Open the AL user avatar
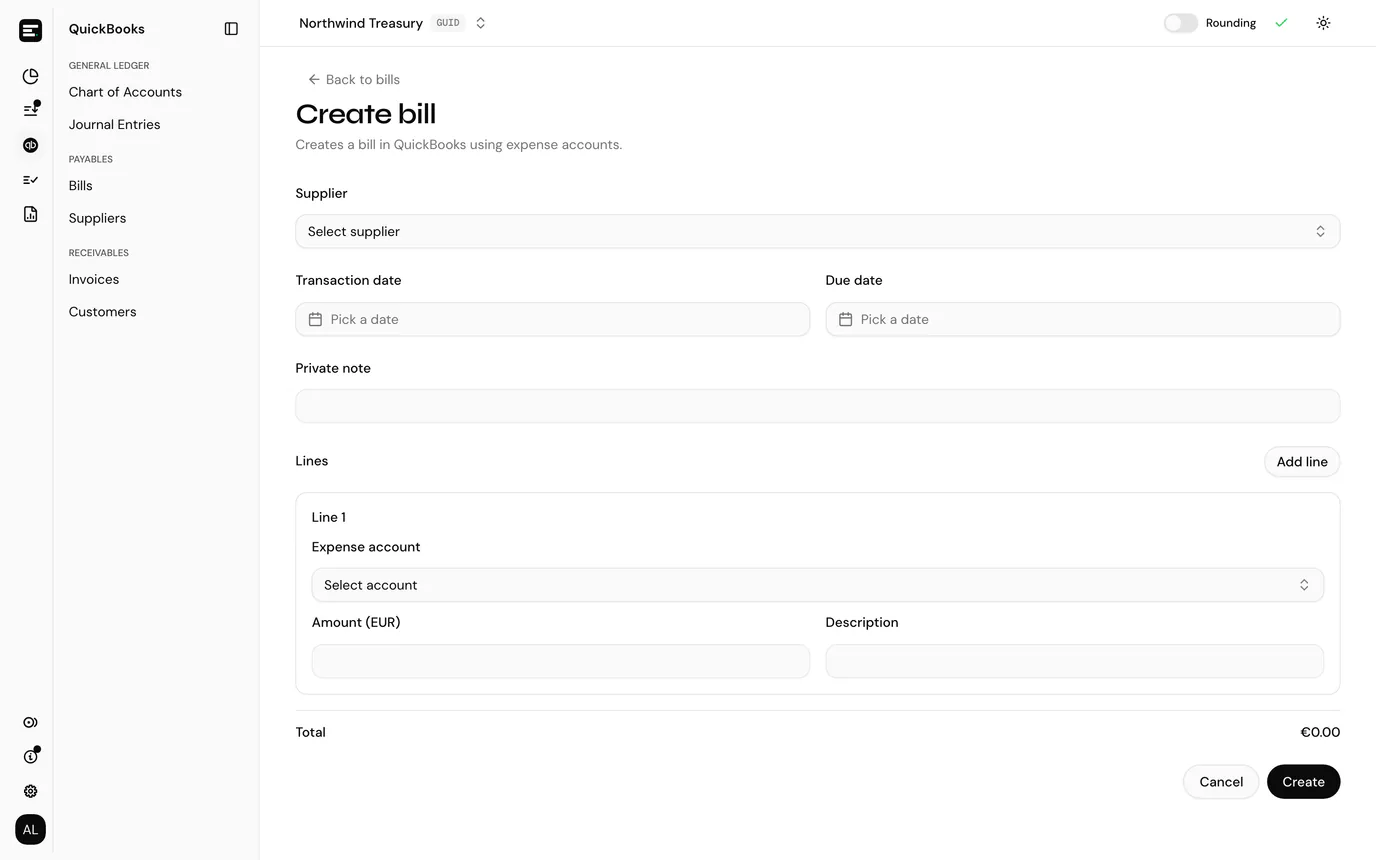1376x860 pixels. pyautogui.click(x=30, y=829)
